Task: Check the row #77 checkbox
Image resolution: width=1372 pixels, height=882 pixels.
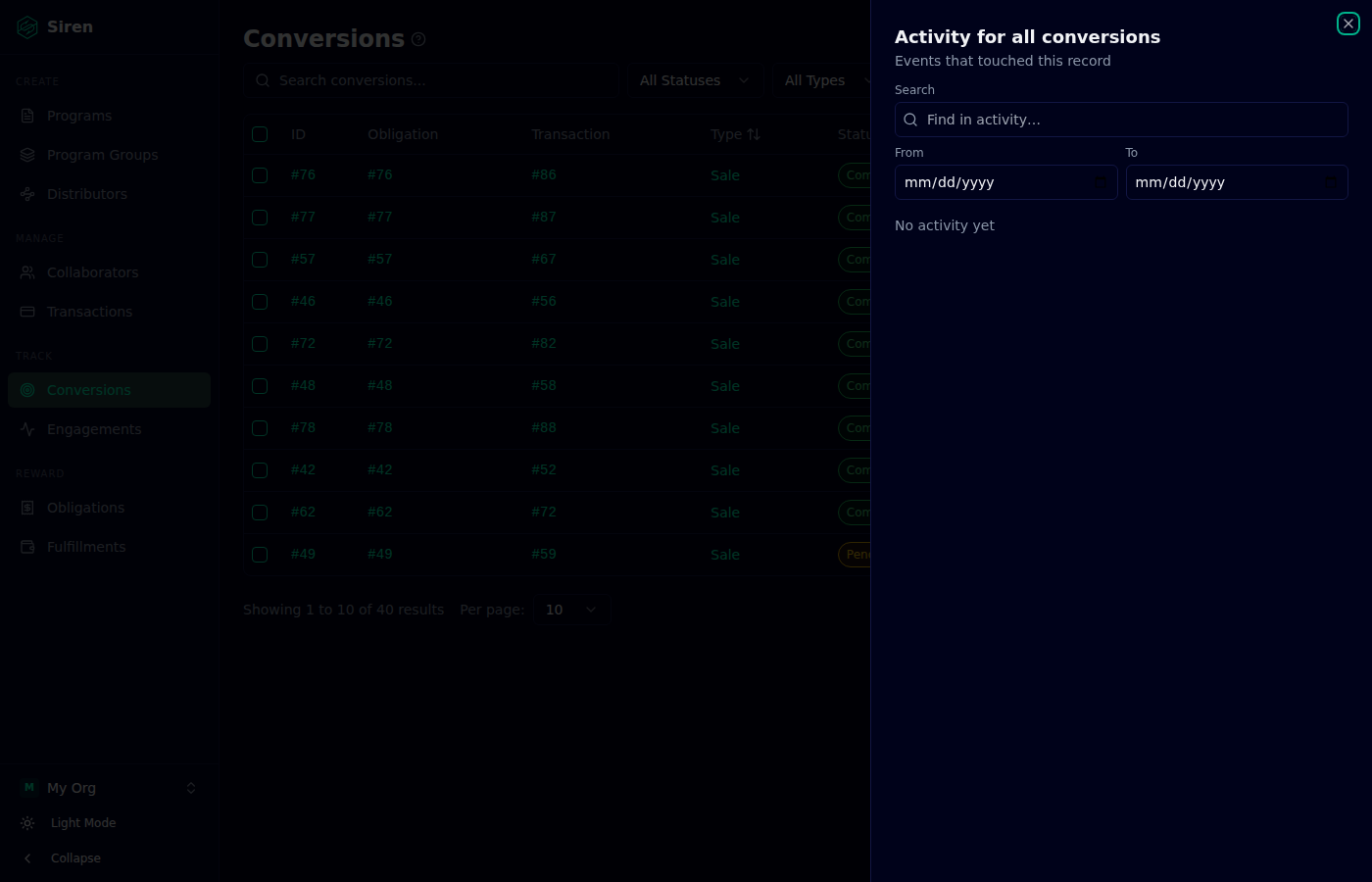Action: coord(260,218)
